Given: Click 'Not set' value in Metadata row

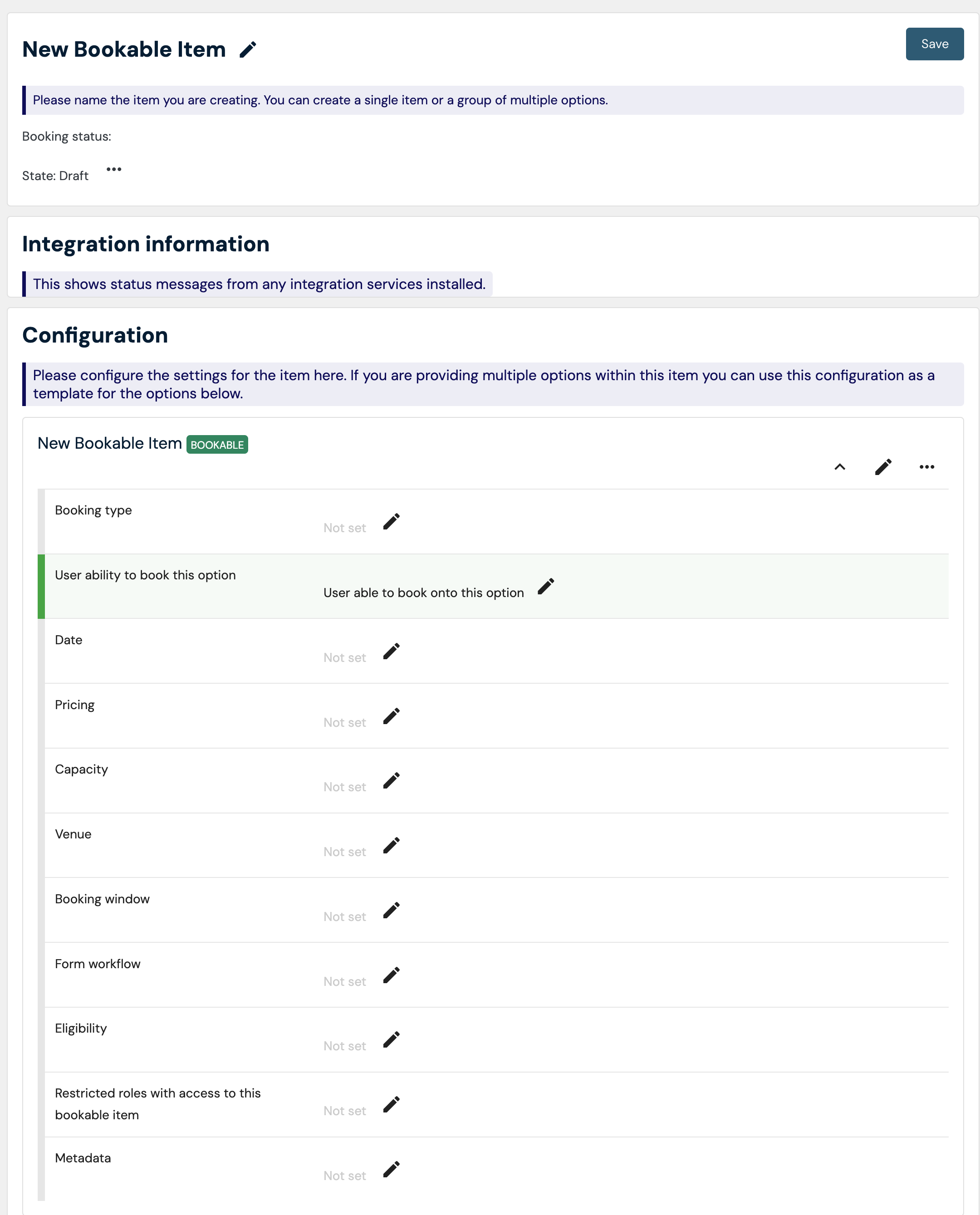Looking at the screenshot, I should pyautogui.click(x=344, y=1176).
